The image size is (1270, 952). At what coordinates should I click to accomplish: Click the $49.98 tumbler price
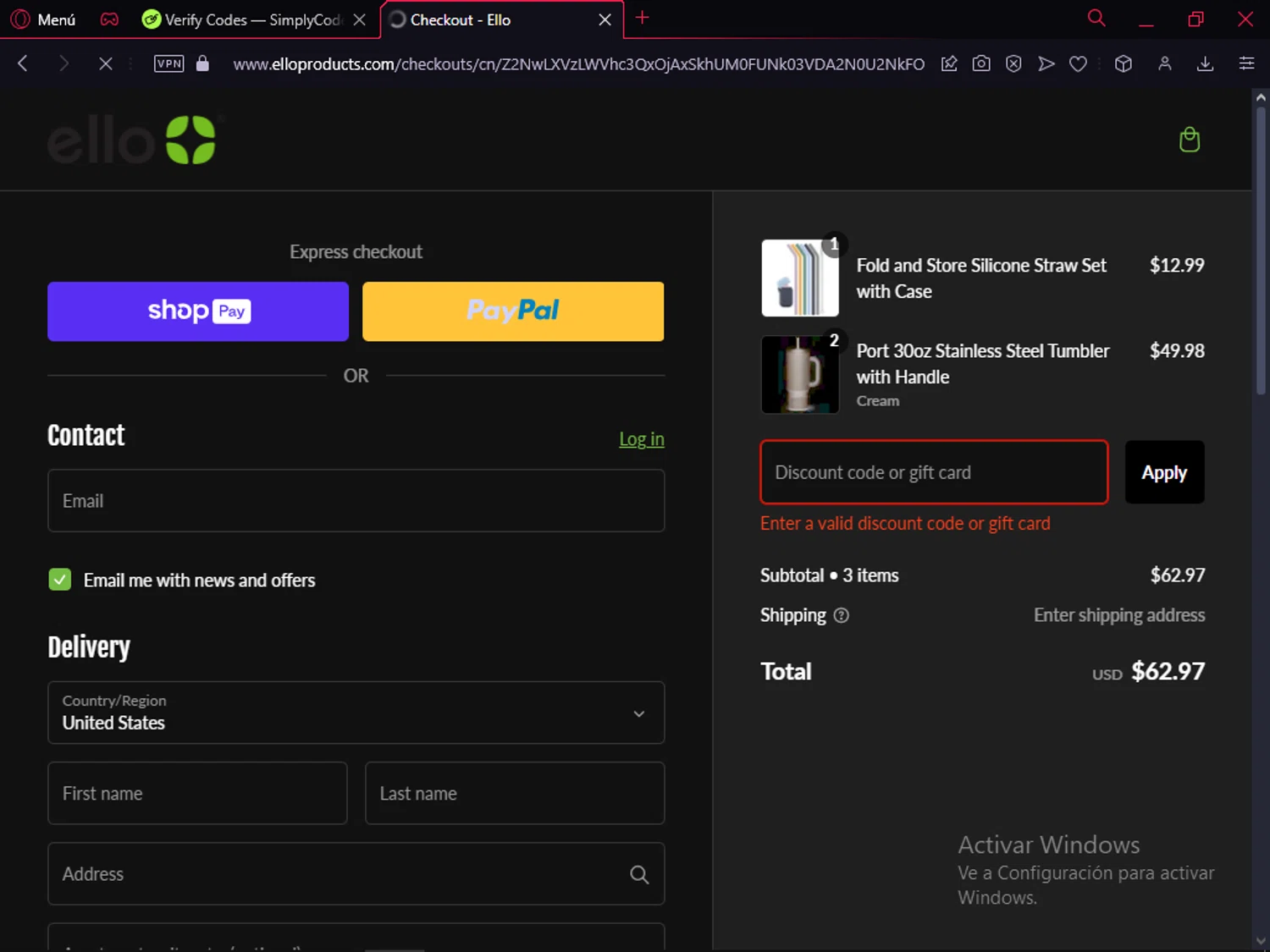point(1177,350)
